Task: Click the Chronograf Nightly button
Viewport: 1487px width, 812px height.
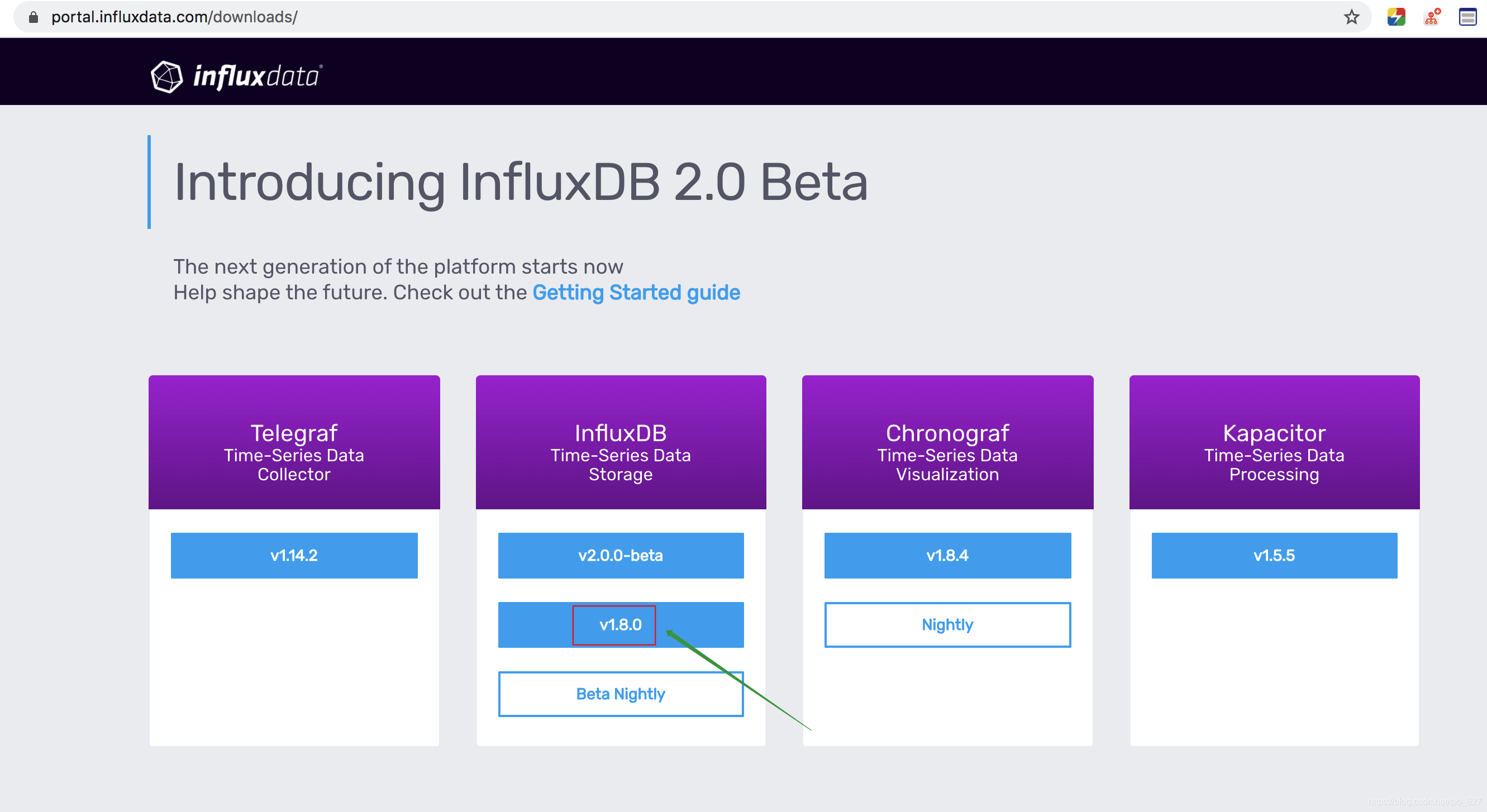Action: [x=947, y=624]
